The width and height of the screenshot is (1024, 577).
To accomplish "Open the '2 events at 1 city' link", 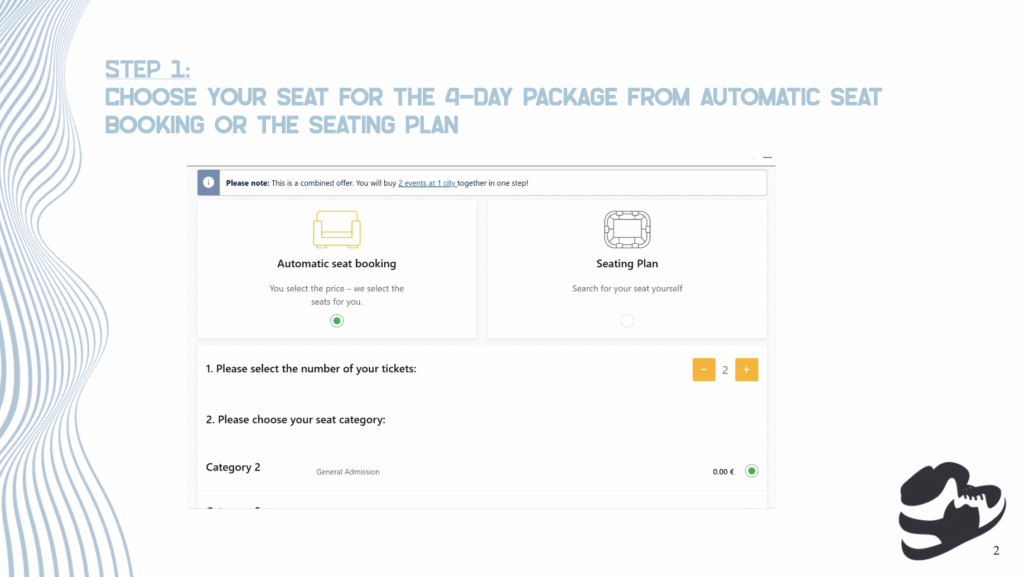I will point(427,183).
